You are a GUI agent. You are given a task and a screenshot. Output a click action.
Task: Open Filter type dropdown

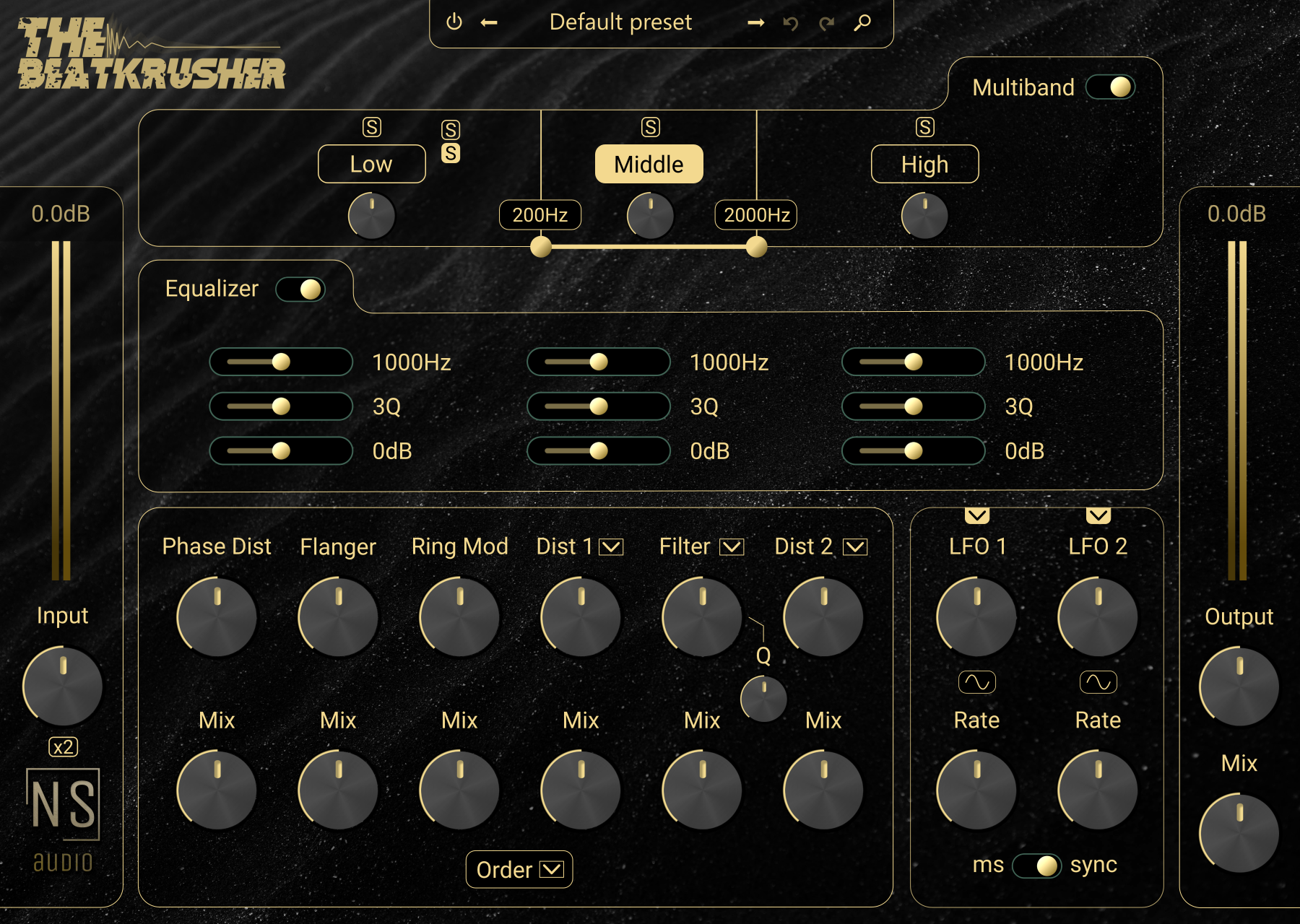pos(732,547)
